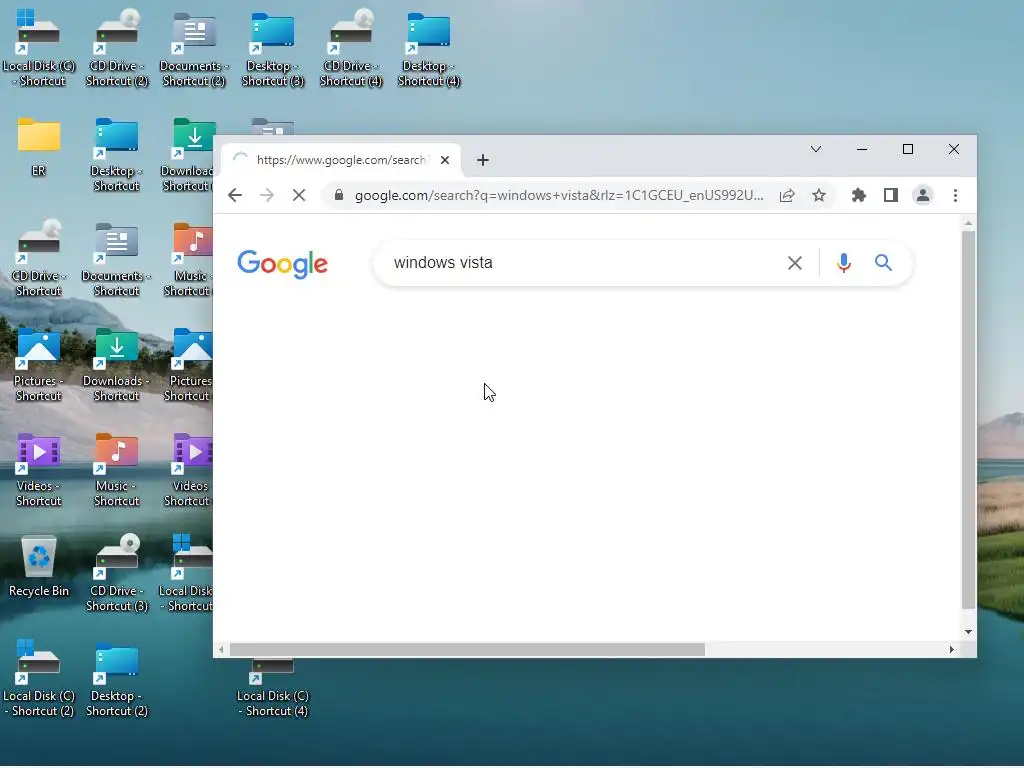This screenshot has height=768, width=1024.
Task: Open the Chrome profile avatar
Action: 923,195
